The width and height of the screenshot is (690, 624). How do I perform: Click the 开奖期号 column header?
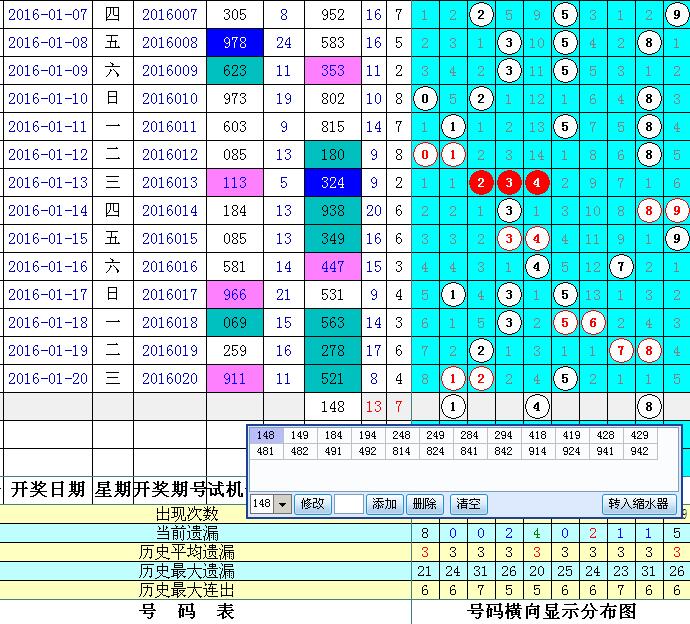coord(170,489)
